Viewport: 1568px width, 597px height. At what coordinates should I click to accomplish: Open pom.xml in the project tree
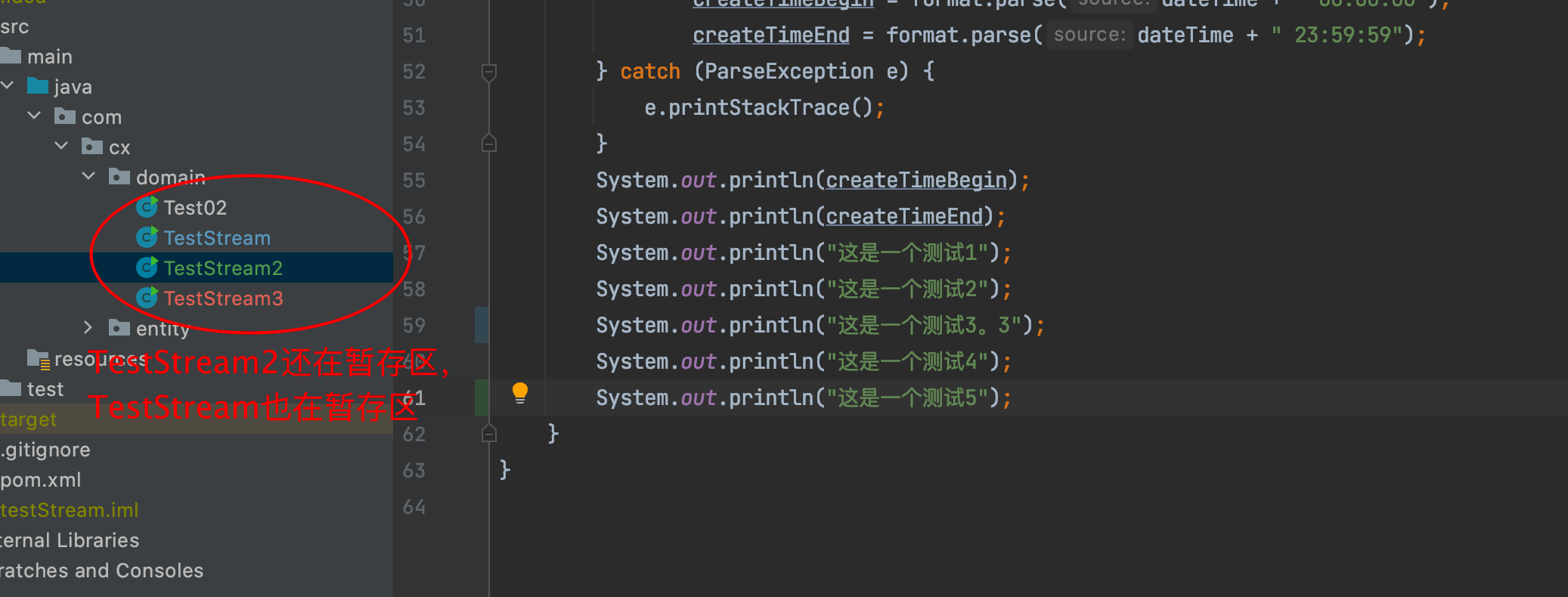click(x=41, y=480)
